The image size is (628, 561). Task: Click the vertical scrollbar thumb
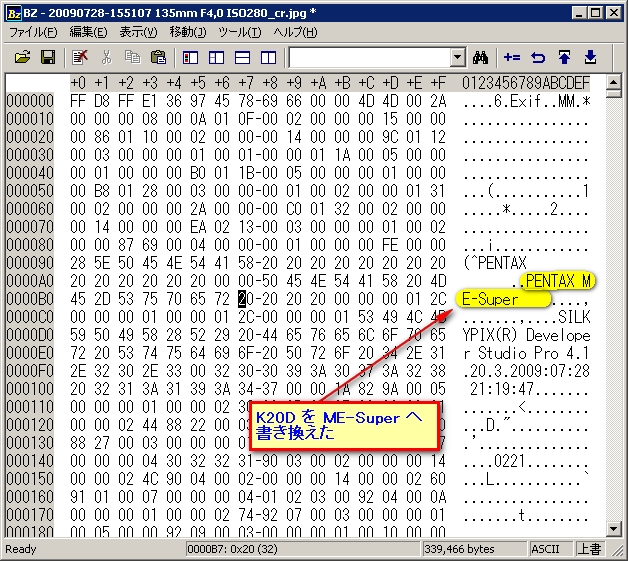[614, 94]
